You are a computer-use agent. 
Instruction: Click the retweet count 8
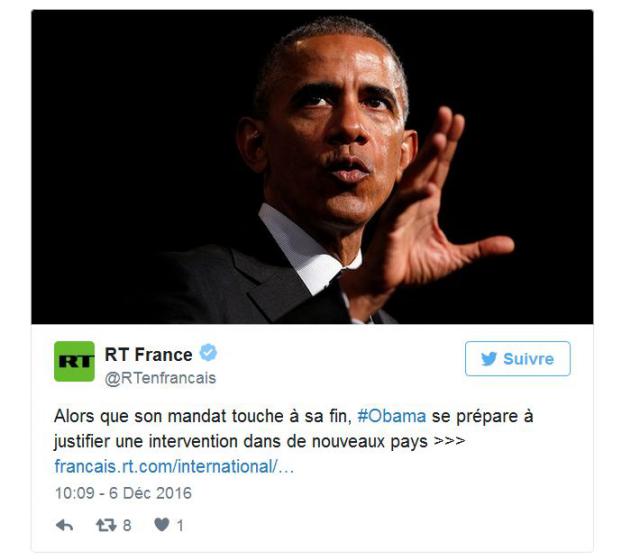pos(127,526)
